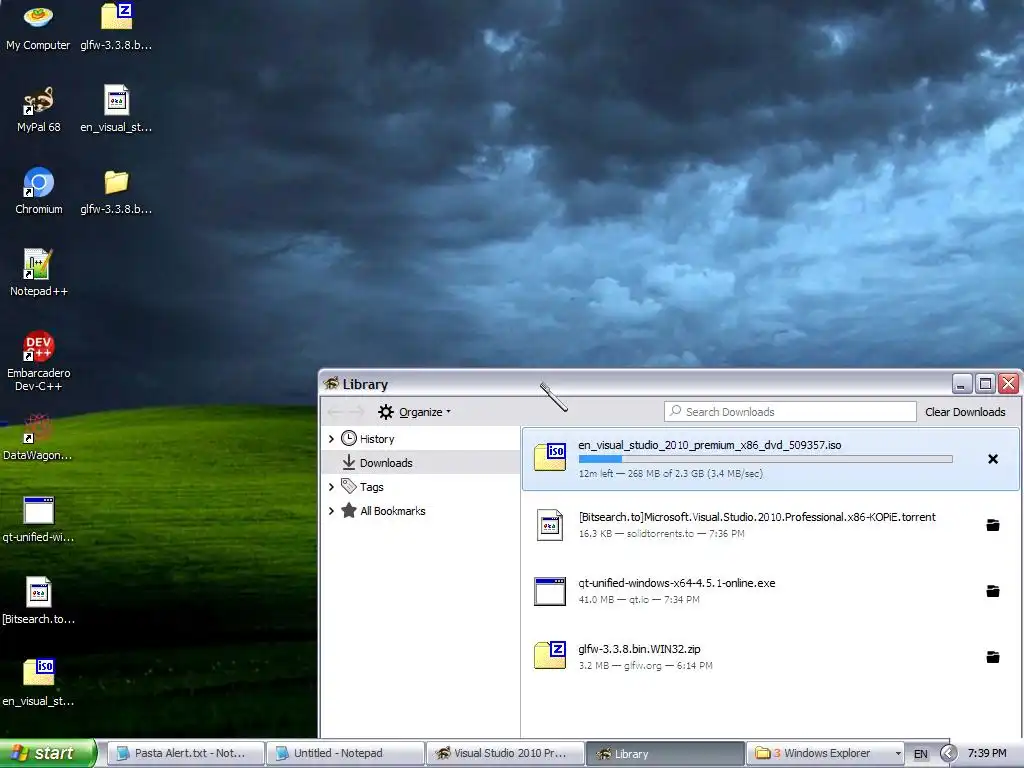Image resolution: width=1024 pixels, height=768 pixels.
Task: Select en_visual_st... file icon beside MyPal 68
Action: tap(116, 109)
